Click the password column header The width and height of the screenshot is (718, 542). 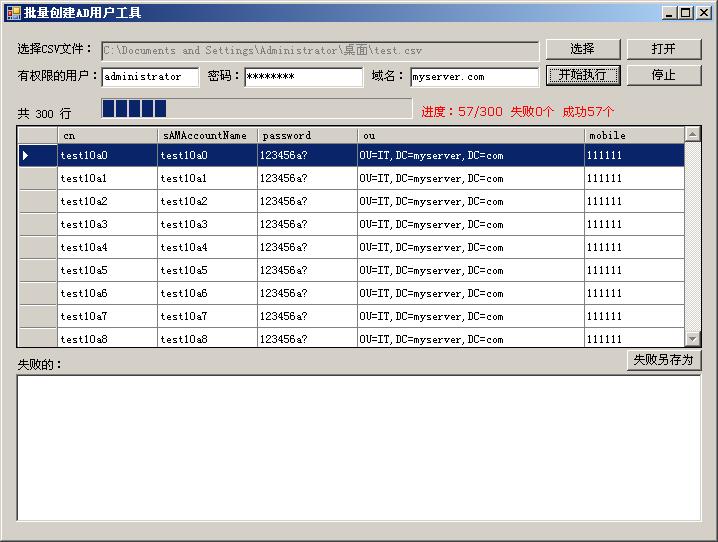[x=307, y=135]
